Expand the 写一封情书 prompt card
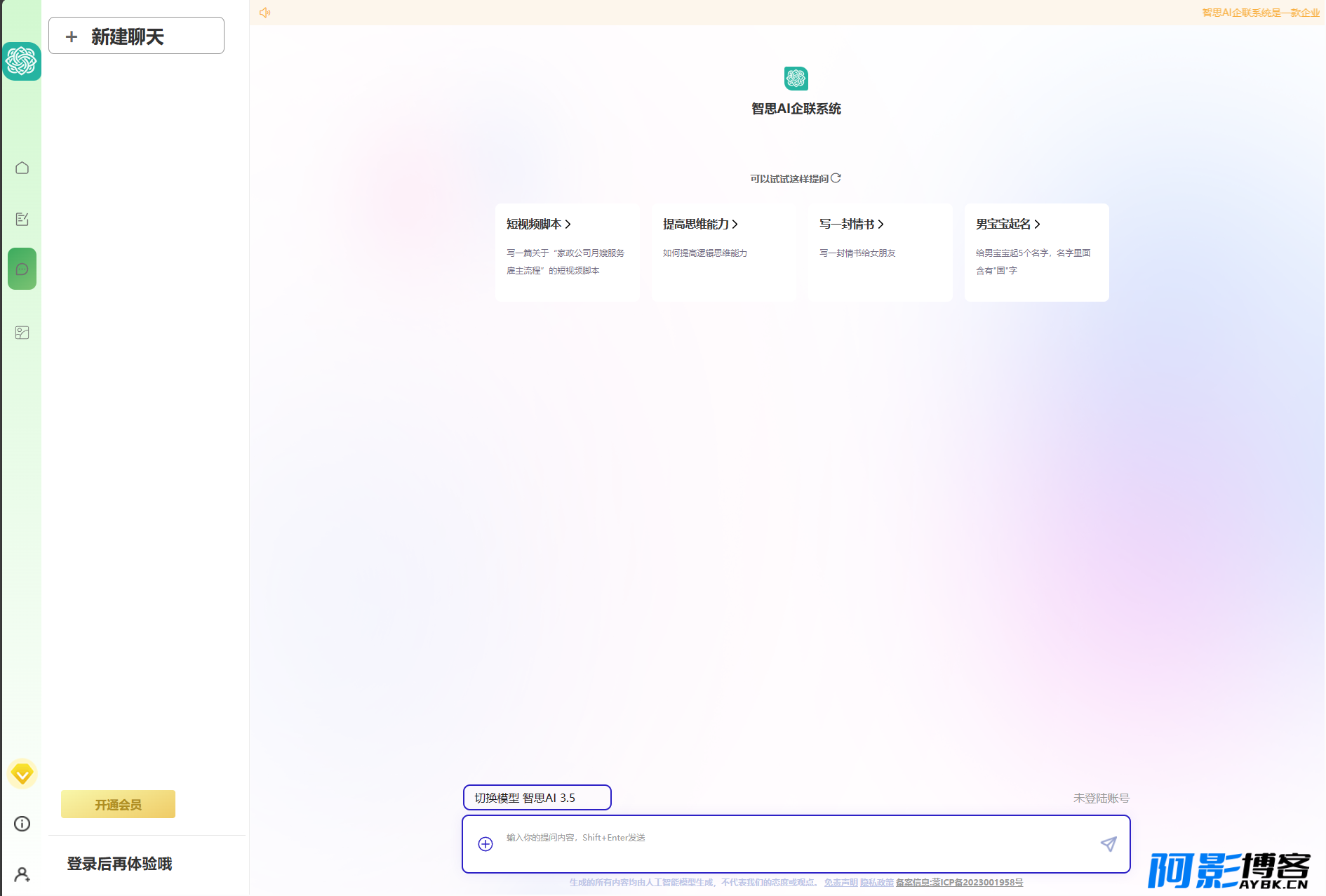Image resolution: width=1326 pixels, height=896 pixels. (880, 253)
